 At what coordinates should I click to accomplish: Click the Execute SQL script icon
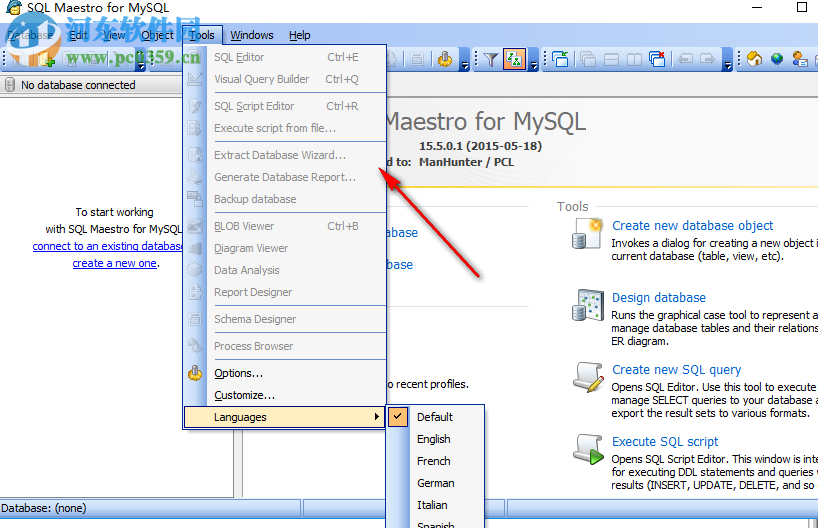point(588,449)
